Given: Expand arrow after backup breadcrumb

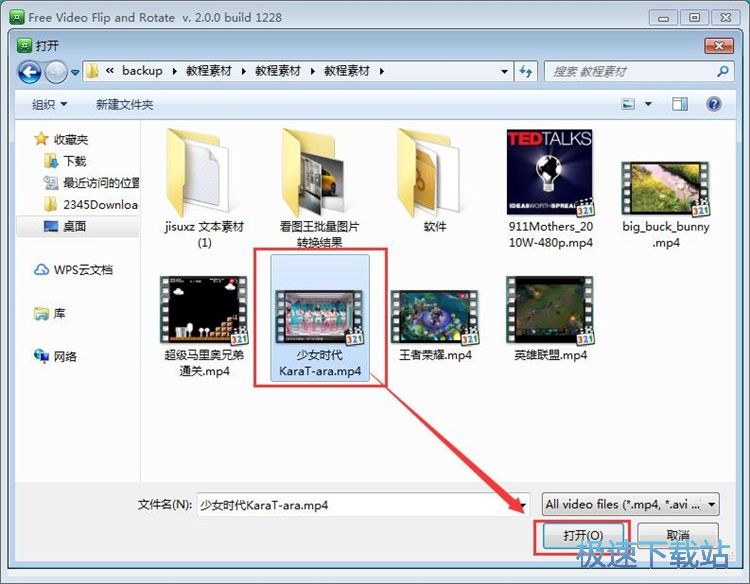Looking at the screenshot, I should click(175, 71).
